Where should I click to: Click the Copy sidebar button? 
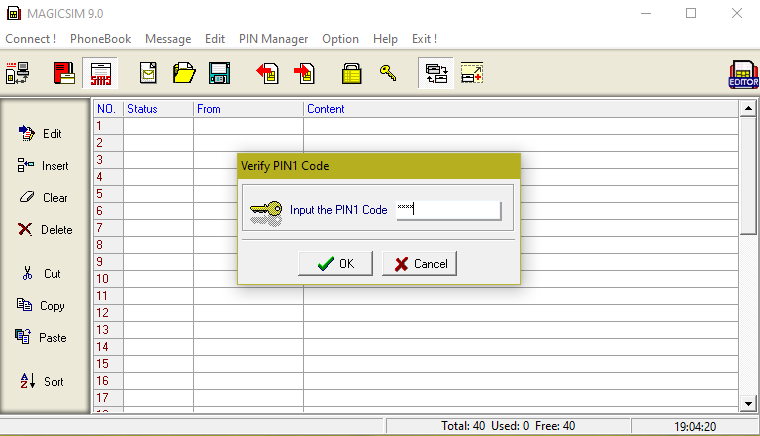pos(41,305)
